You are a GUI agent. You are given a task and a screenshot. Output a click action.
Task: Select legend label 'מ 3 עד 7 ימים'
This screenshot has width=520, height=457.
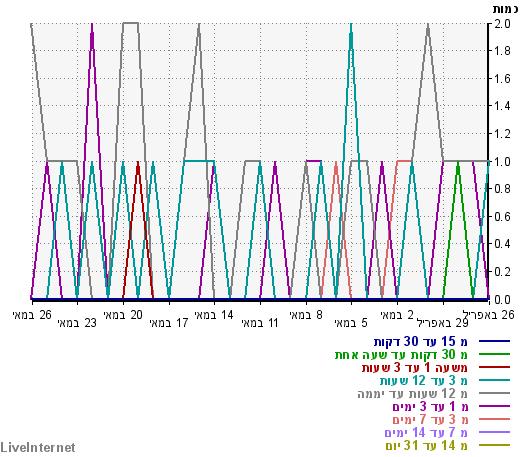pyautogui.click(x=430, y=420)
